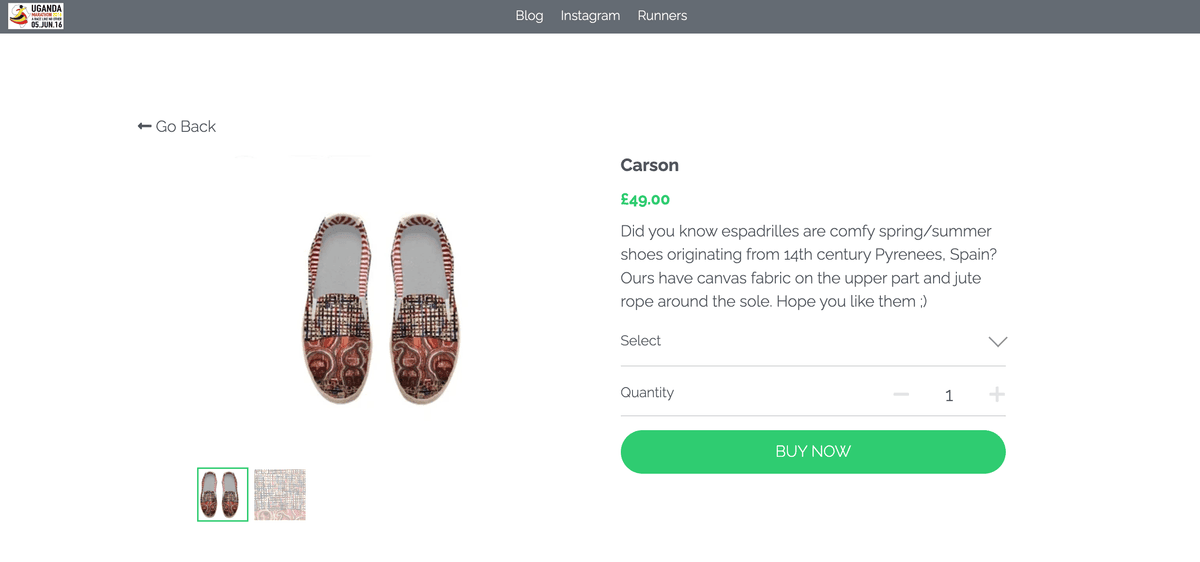Increase quantity with the plus icon
The height and width of the screenshot is (562, 1200).
pyautogui.click(x=996, y=395)
